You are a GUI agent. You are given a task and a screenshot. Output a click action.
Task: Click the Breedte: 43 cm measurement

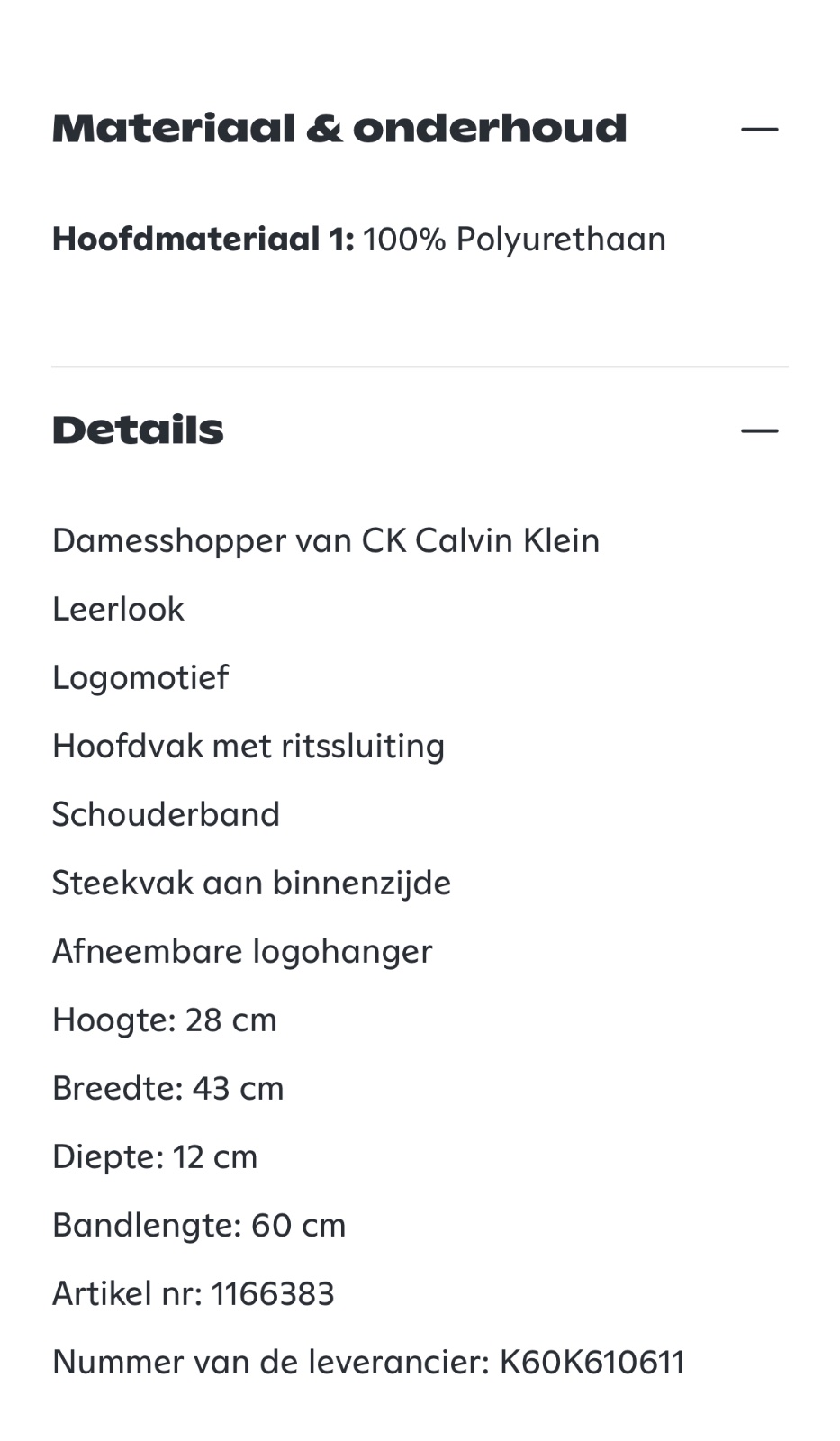tap(168, 1088)
